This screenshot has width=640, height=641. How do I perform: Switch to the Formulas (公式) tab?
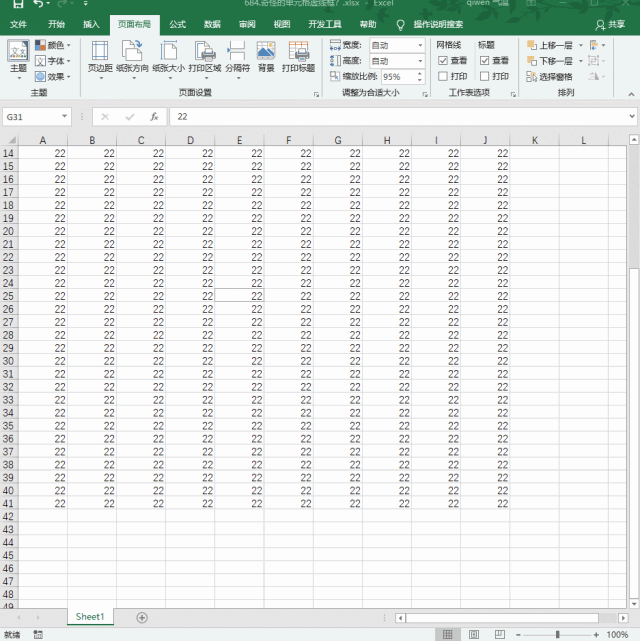[x=177, y=25]
